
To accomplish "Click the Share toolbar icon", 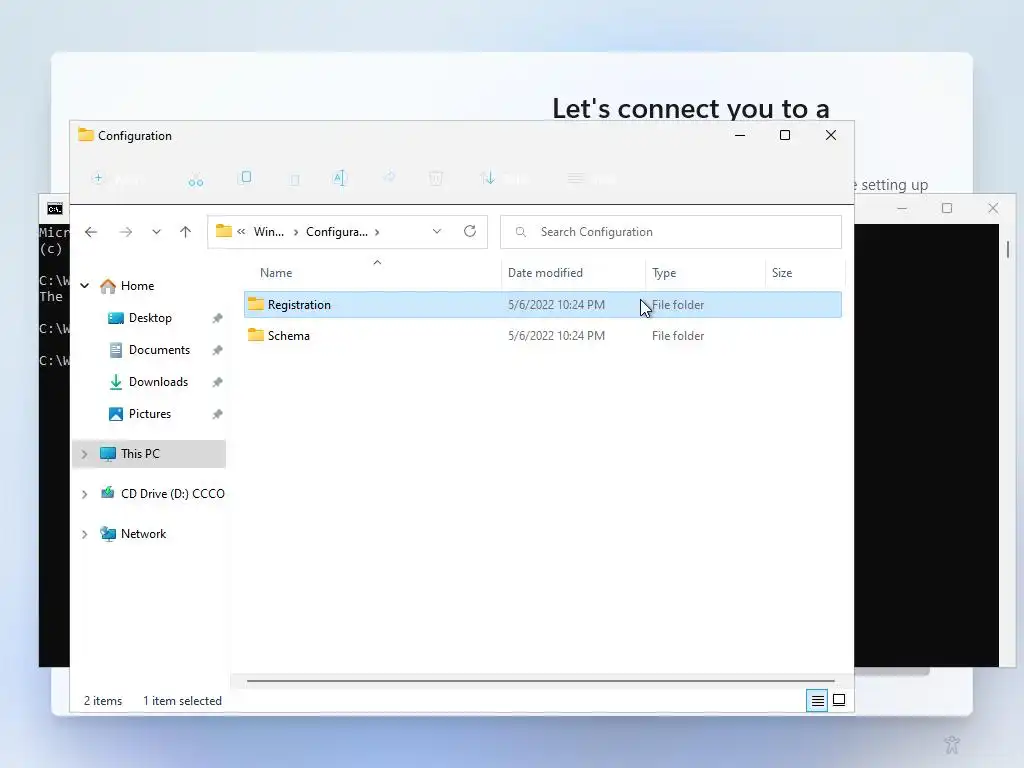I will coord(389,177).
